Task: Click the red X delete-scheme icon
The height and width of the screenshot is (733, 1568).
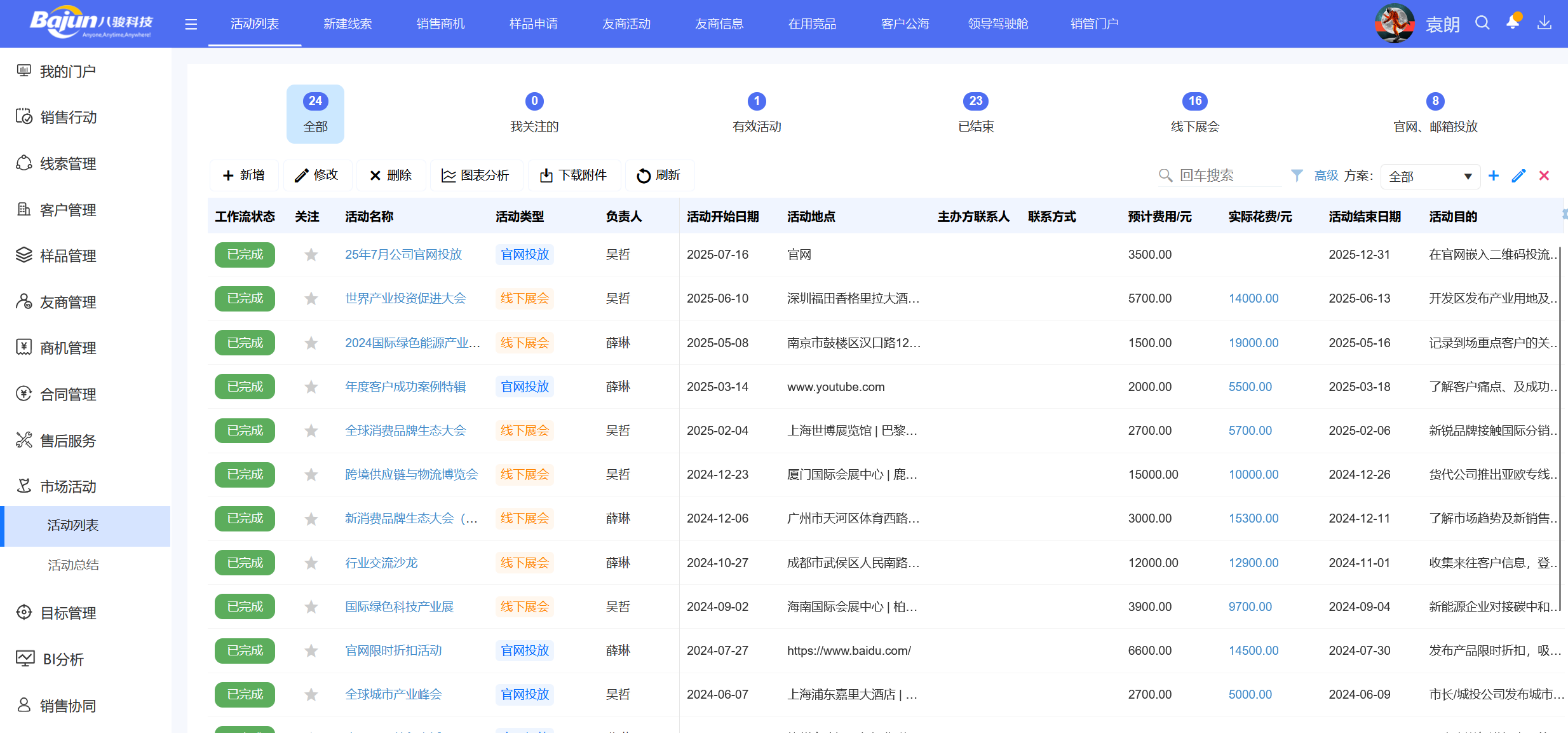Action: [1544, 176]
